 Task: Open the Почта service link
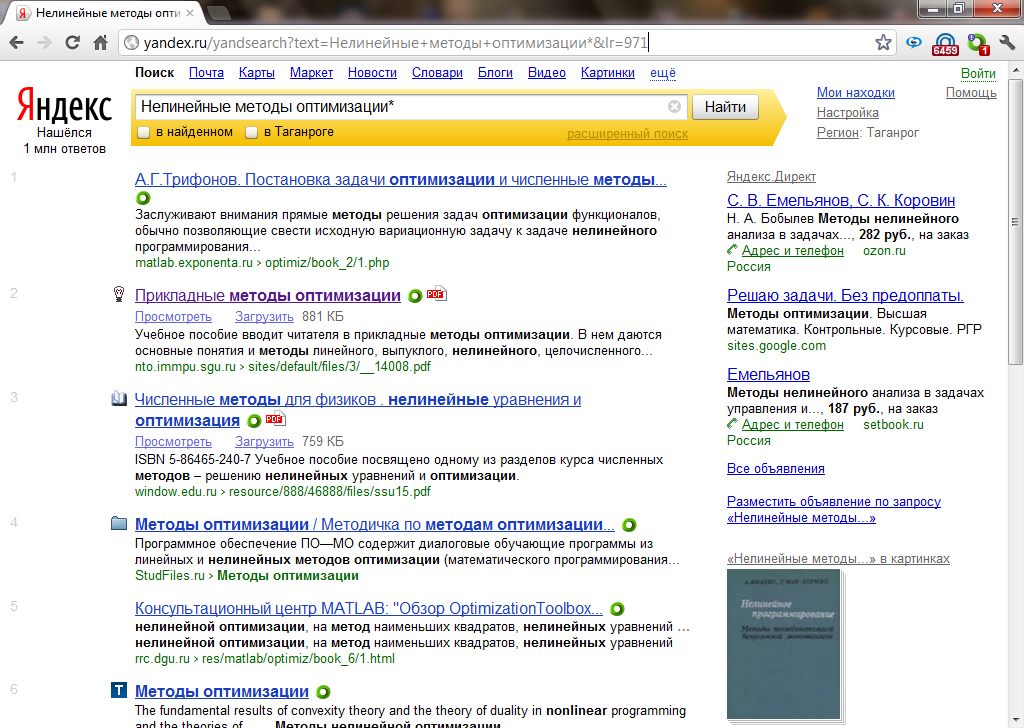click(x=206, y=72)
